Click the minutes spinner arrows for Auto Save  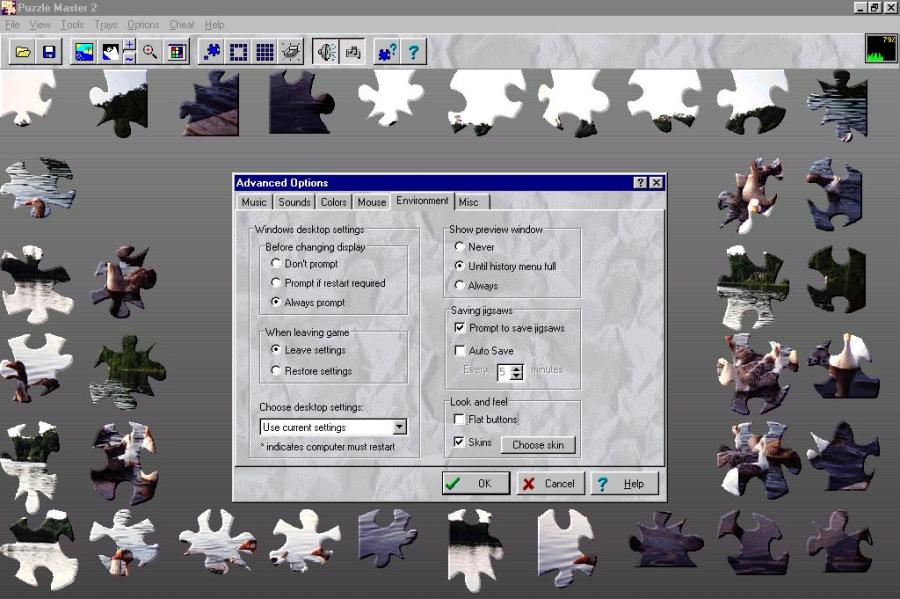[x=516, y=371]
